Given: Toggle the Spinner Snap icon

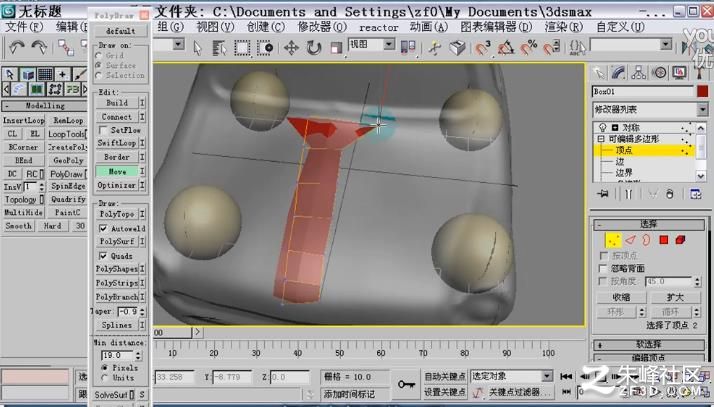Looking at the screenshot, I should [x=551, y=47].
